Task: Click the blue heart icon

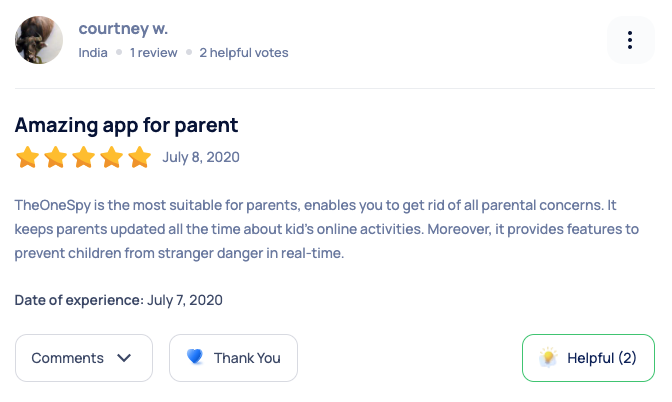Action: coord(195,357)
